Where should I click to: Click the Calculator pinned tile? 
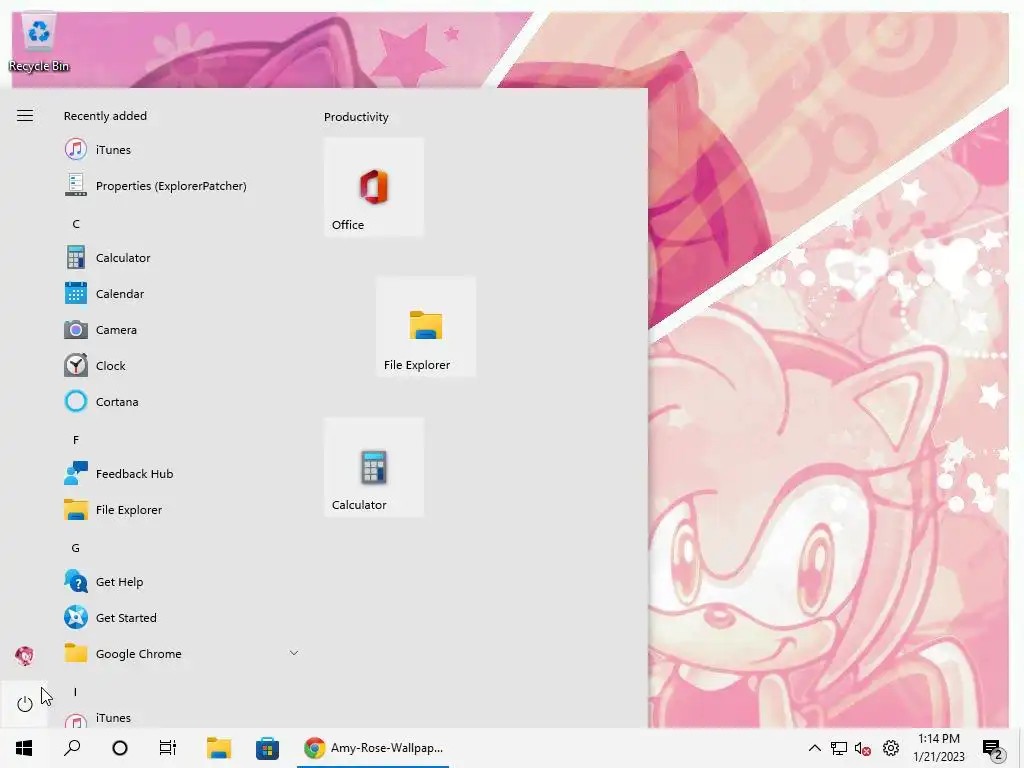[374, 467]
